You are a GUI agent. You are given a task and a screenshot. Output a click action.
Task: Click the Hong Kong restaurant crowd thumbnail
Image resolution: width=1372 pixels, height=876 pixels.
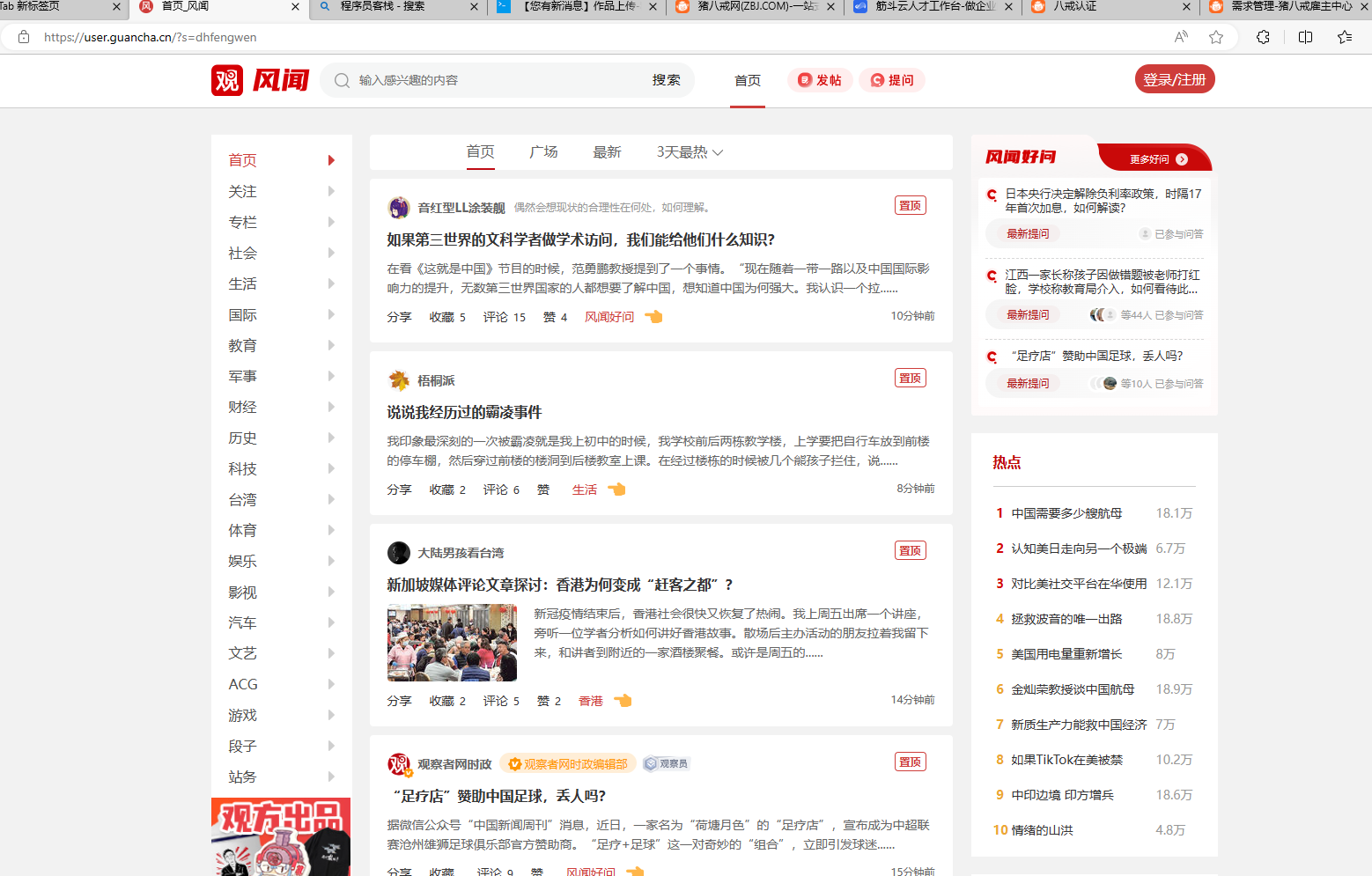[452, 643]
